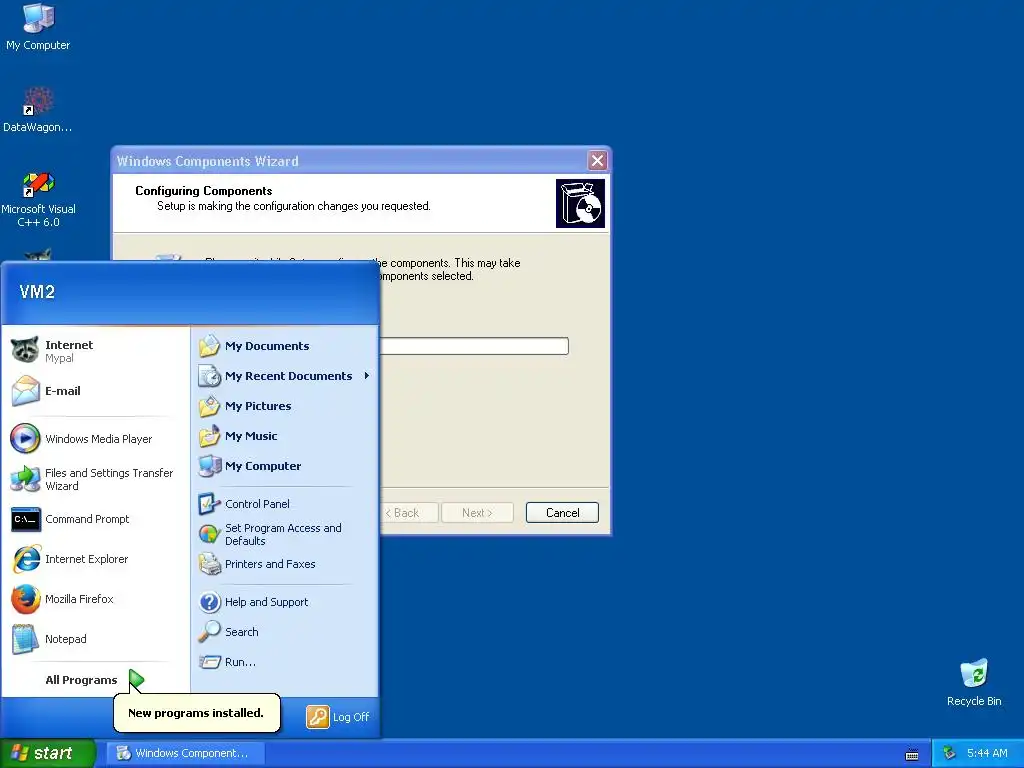The image size is (1024, 768).
Task: Click the Start button
Action: click(x=48, y=753)
